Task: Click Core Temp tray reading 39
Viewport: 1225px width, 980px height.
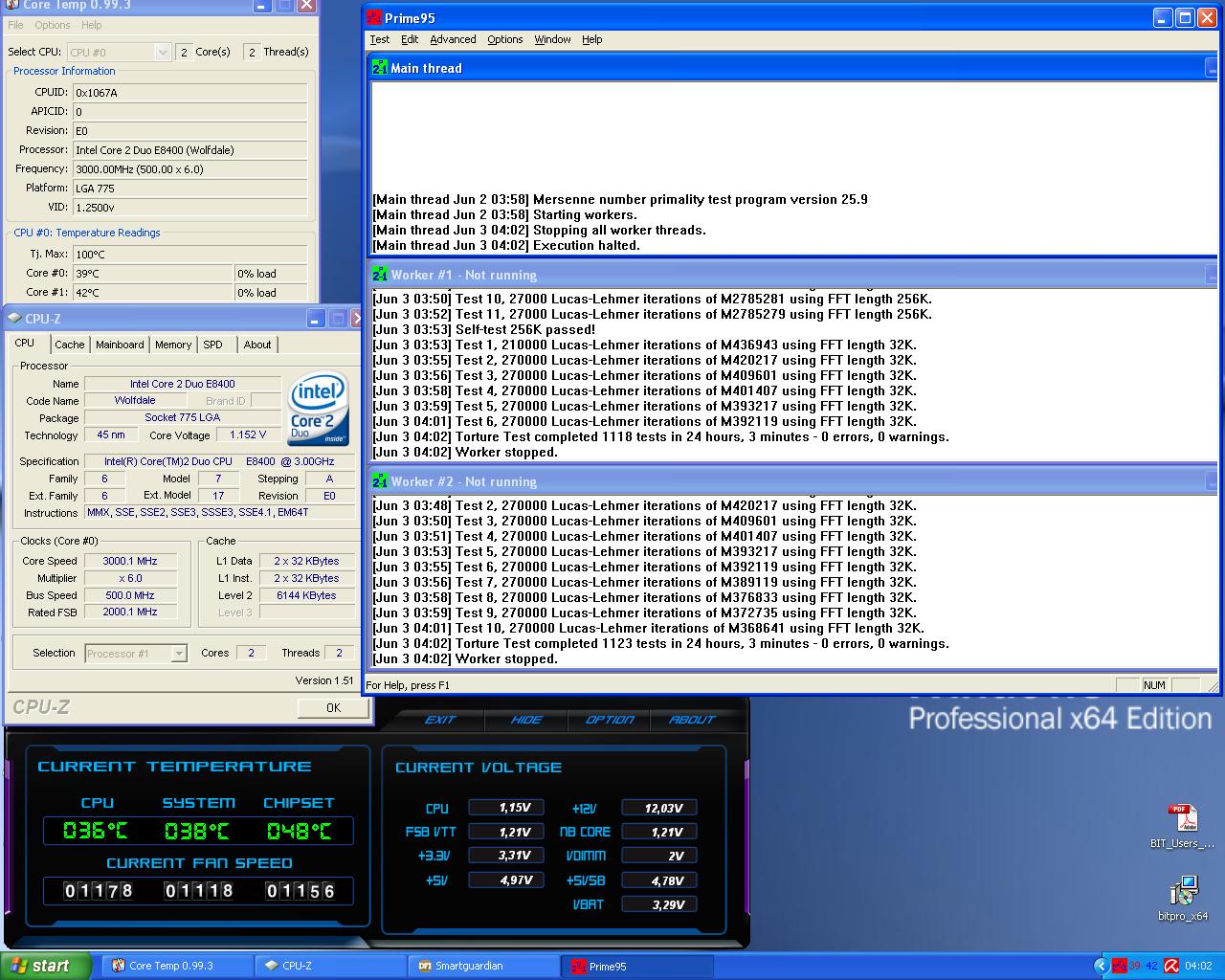Action: pos(1135,967)
